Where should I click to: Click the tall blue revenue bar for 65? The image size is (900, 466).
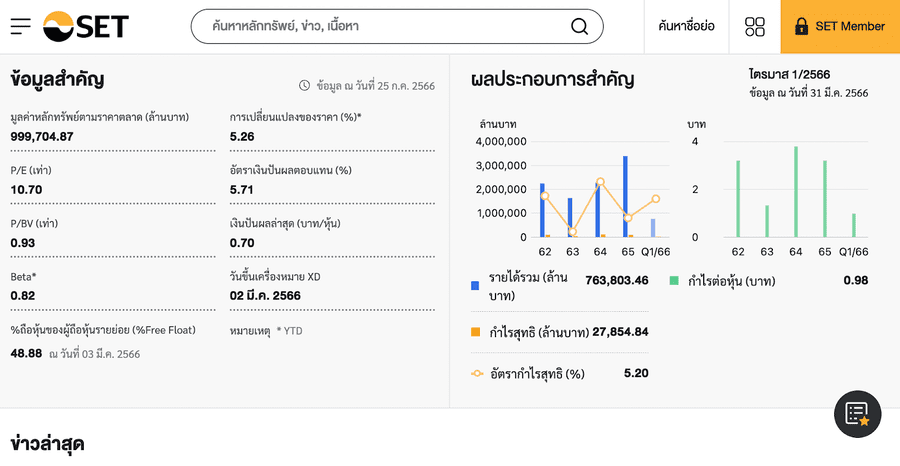(x=625, y=197)
